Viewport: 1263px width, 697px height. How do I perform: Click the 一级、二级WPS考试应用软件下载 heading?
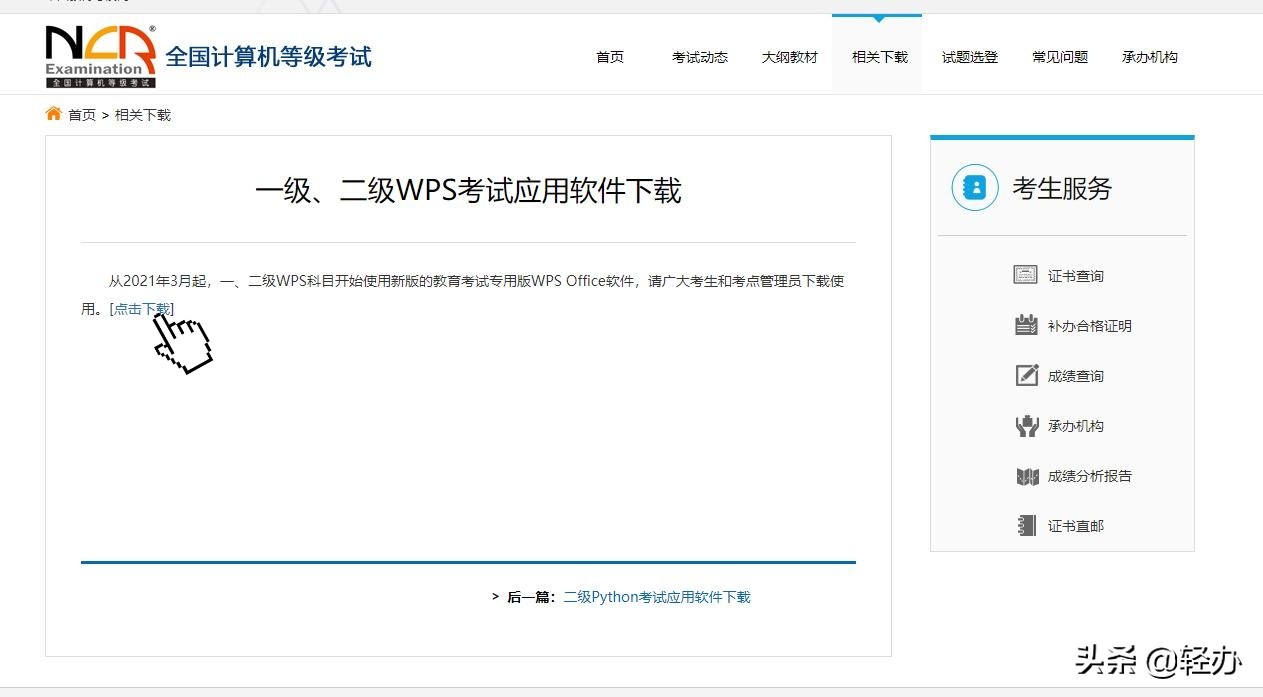click(x=468, y=190)
